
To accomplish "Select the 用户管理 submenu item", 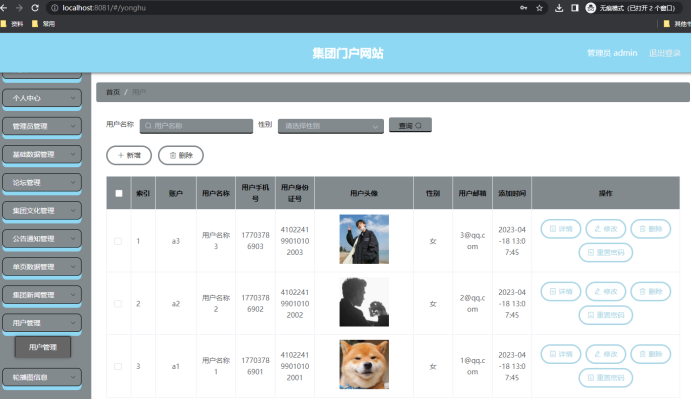I will (43, 347).
